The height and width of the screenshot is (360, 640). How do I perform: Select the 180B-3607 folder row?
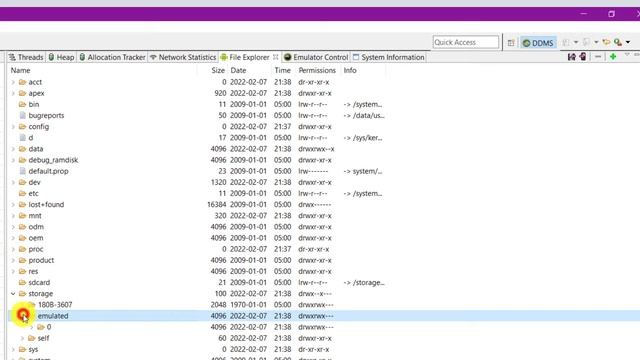click(324, 305)
